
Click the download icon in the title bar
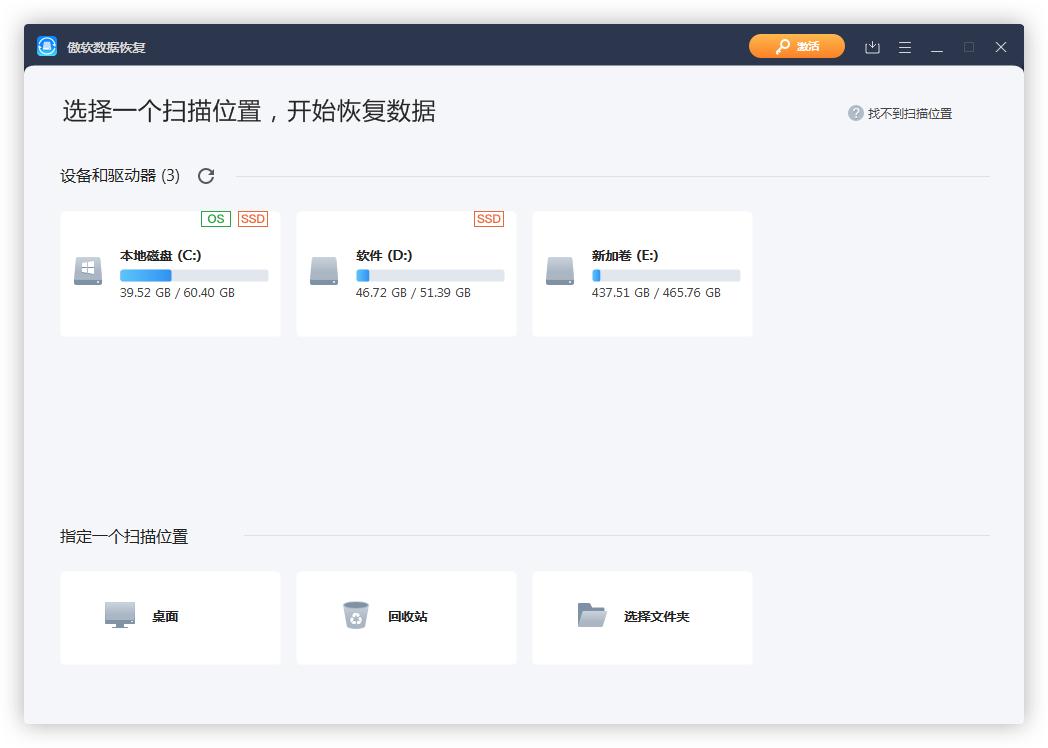point(871,46)
